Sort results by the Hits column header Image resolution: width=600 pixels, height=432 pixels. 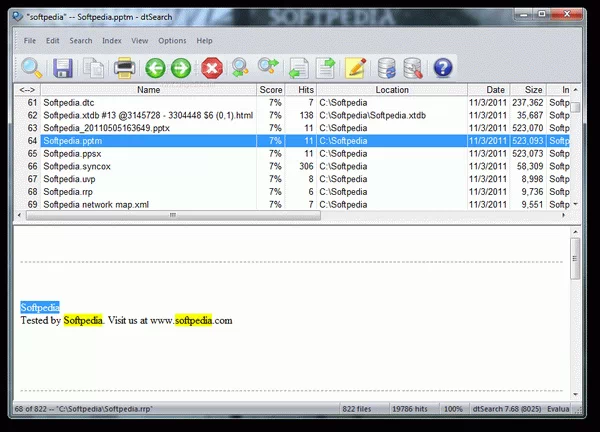301,90
